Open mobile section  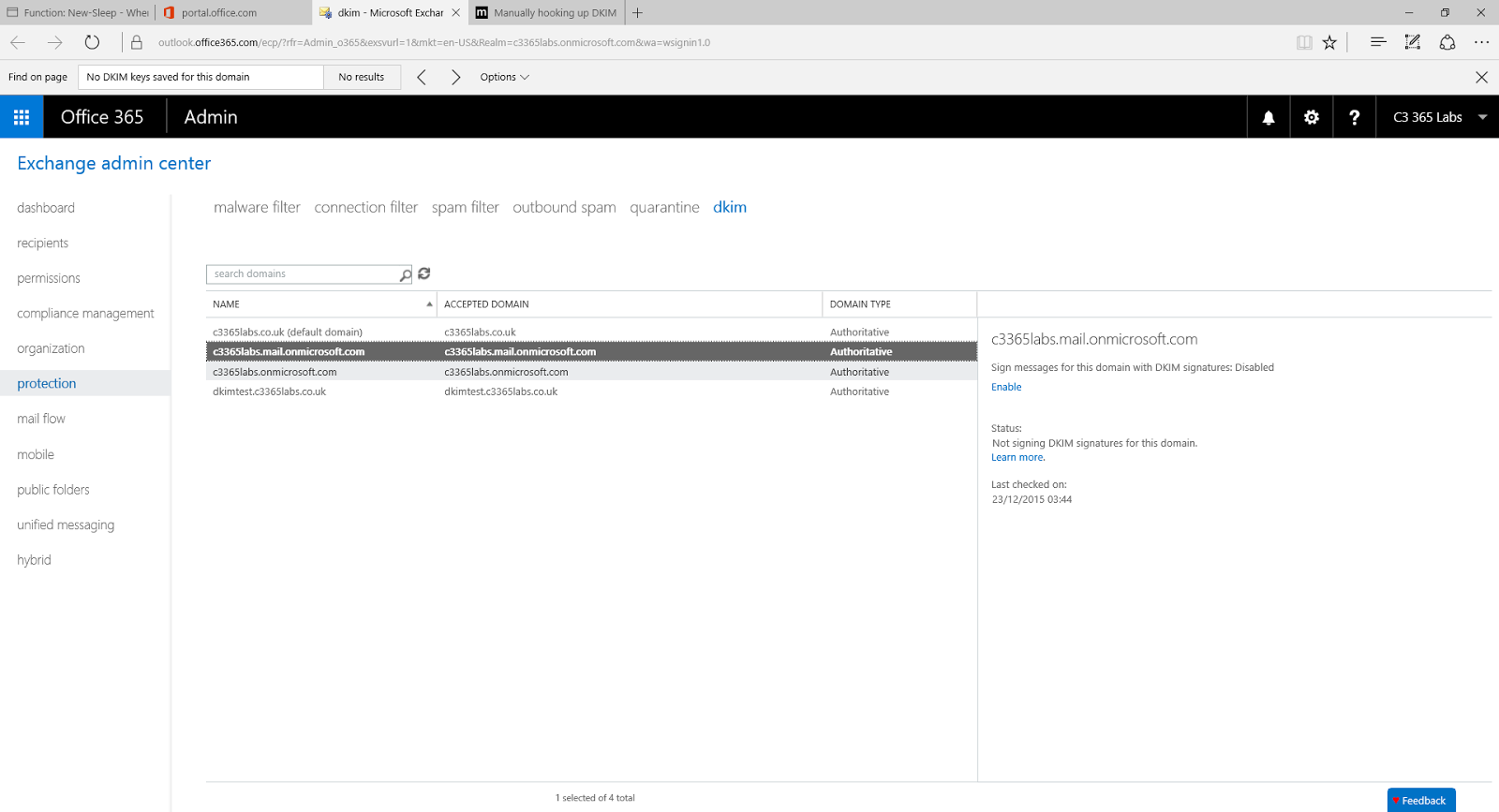36,454
